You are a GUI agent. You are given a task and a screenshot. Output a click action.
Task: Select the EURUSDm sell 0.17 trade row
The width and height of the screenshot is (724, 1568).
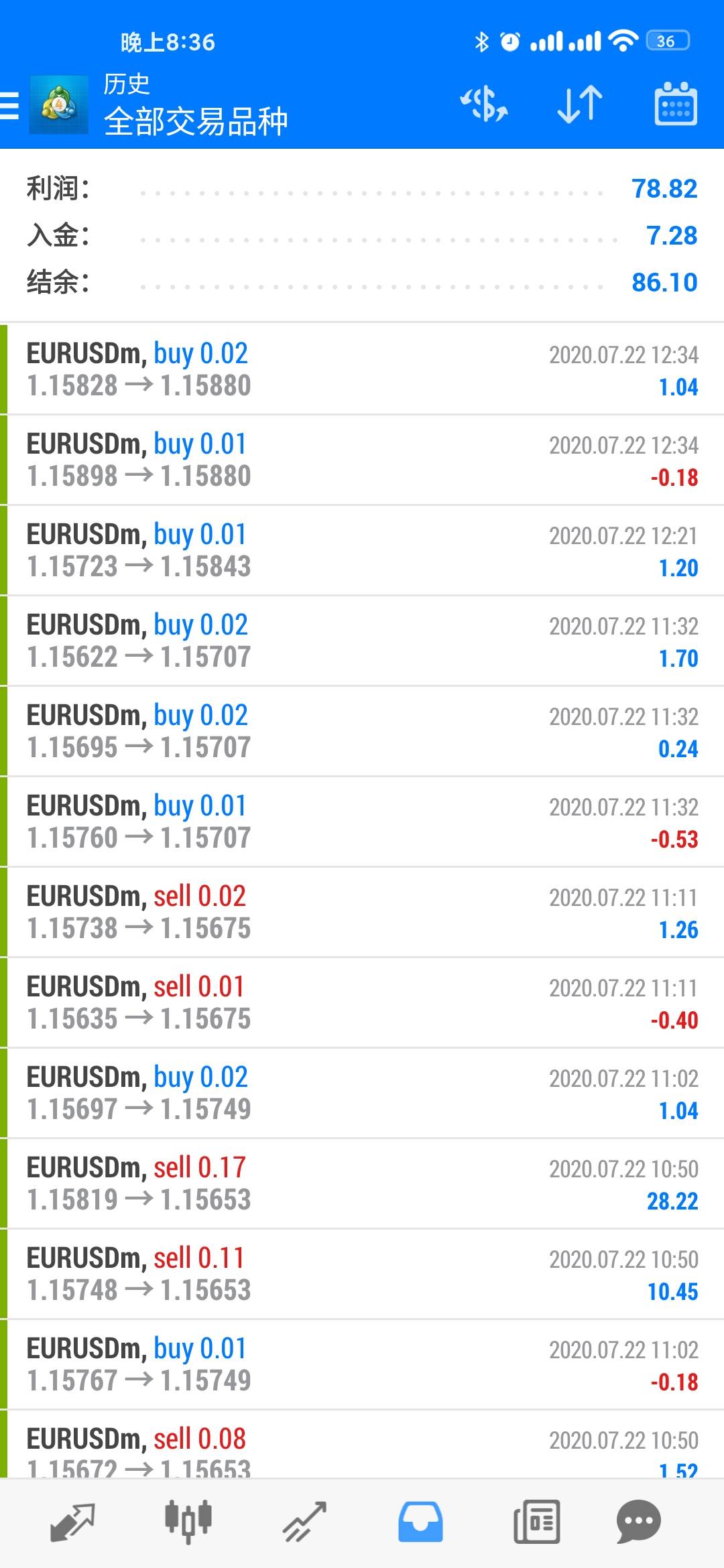tap(362, 1183)
